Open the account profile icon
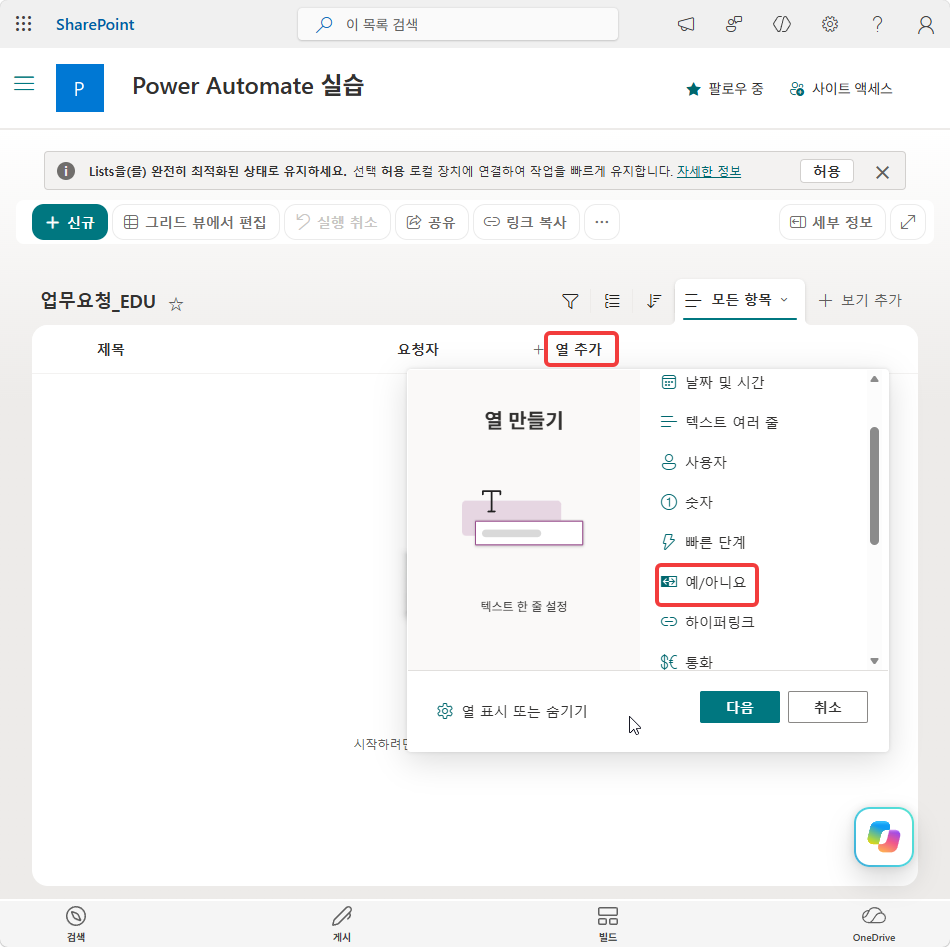Image resolution: width=950 pixels, height=947 pixels. tap(925, 24)
